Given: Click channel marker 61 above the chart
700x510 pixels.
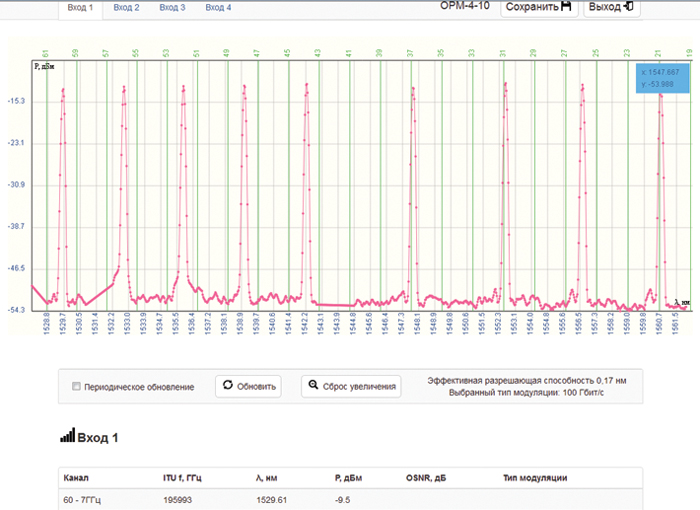Looking at the screenshot, I should pyautogui.click(x=46, y=51).
